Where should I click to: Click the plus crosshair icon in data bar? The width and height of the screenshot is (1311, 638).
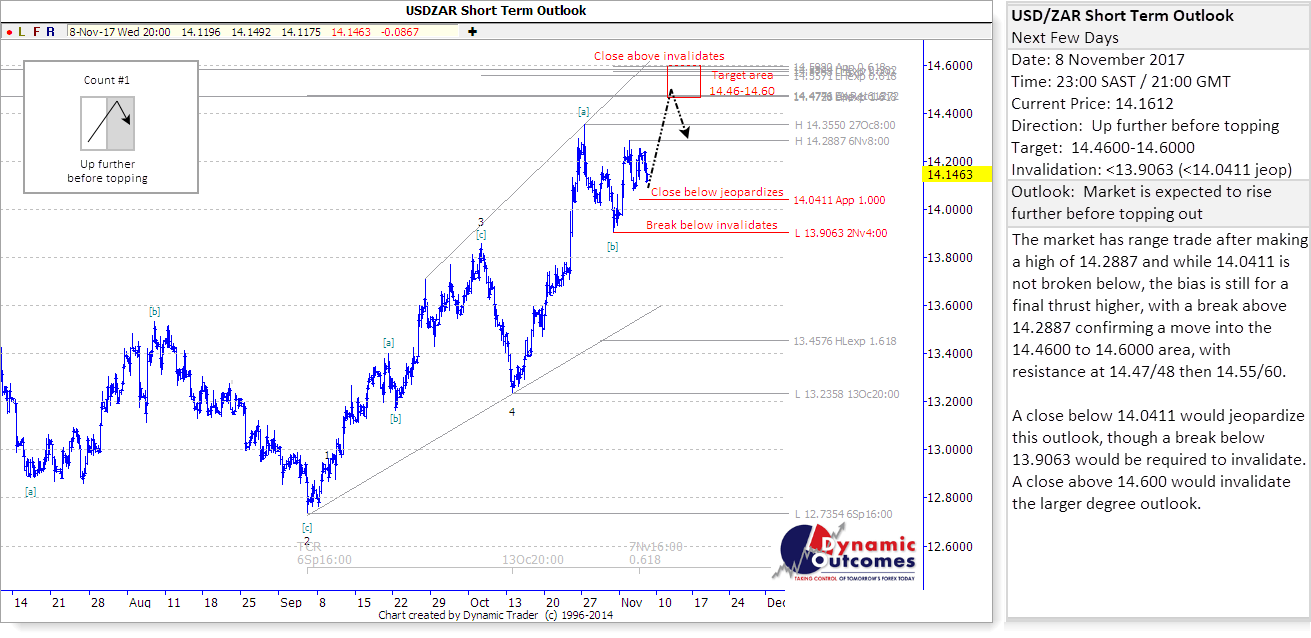coord(472,32)
